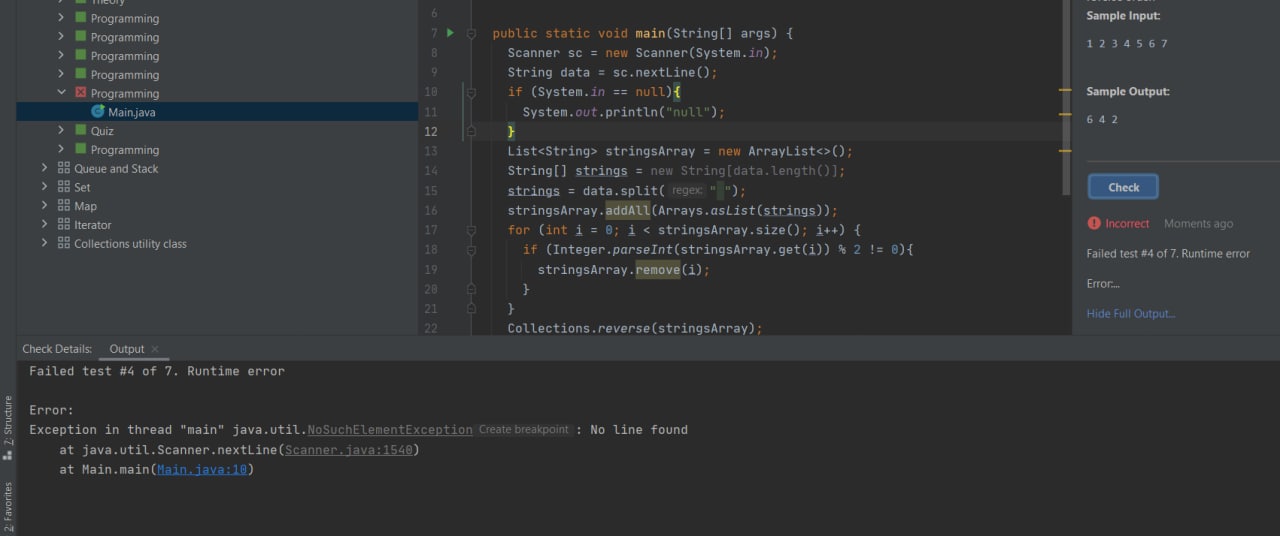The height and width of the screenshot is (536, 1280).
Task: Click the red failed-task icon beside Programming
Action: tap(81, 93)
